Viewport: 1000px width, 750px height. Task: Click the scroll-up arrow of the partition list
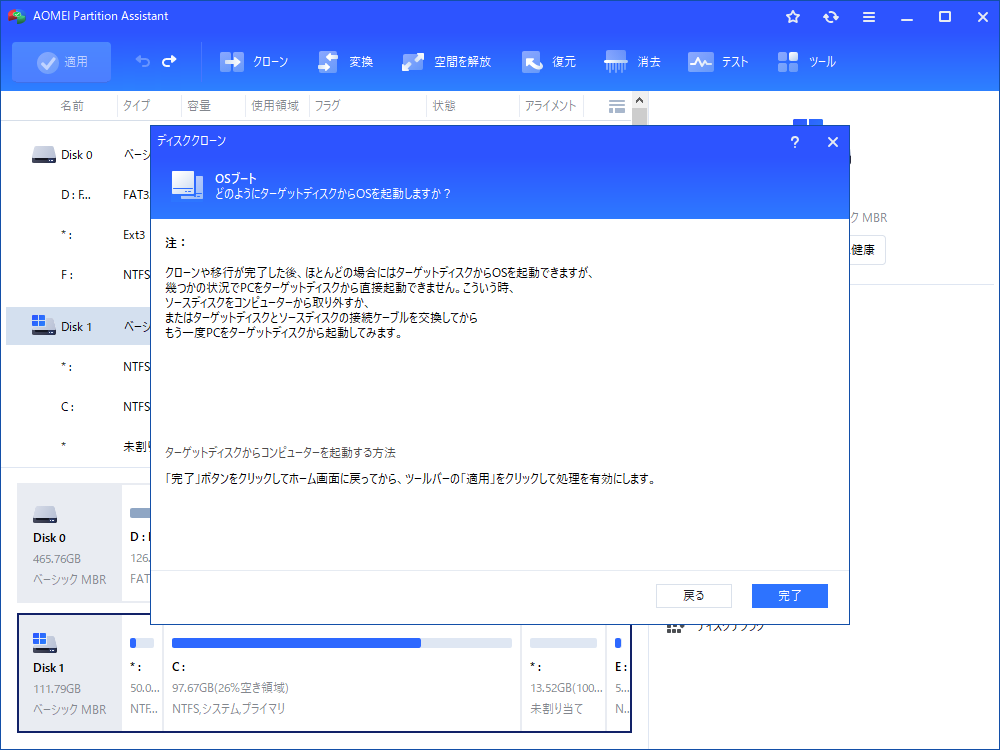(640, 101)
